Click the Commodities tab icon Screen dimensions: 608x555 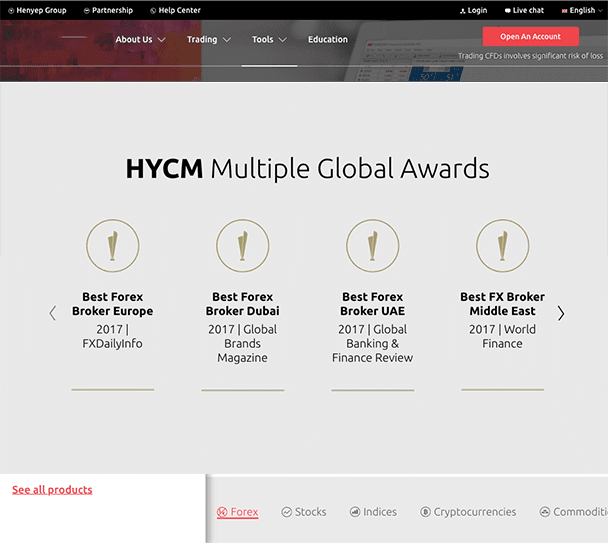click(x=545, y=512)
